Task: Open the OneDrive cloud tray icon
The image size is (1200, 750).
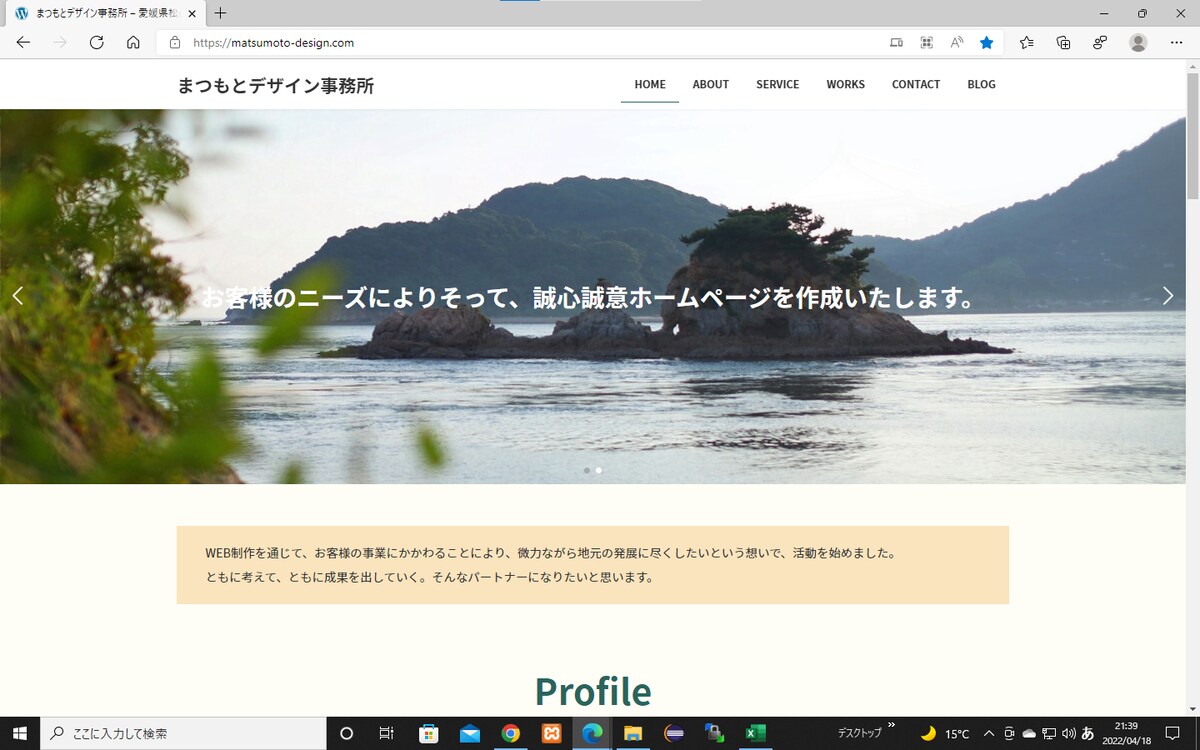Action: point(1029,733)
